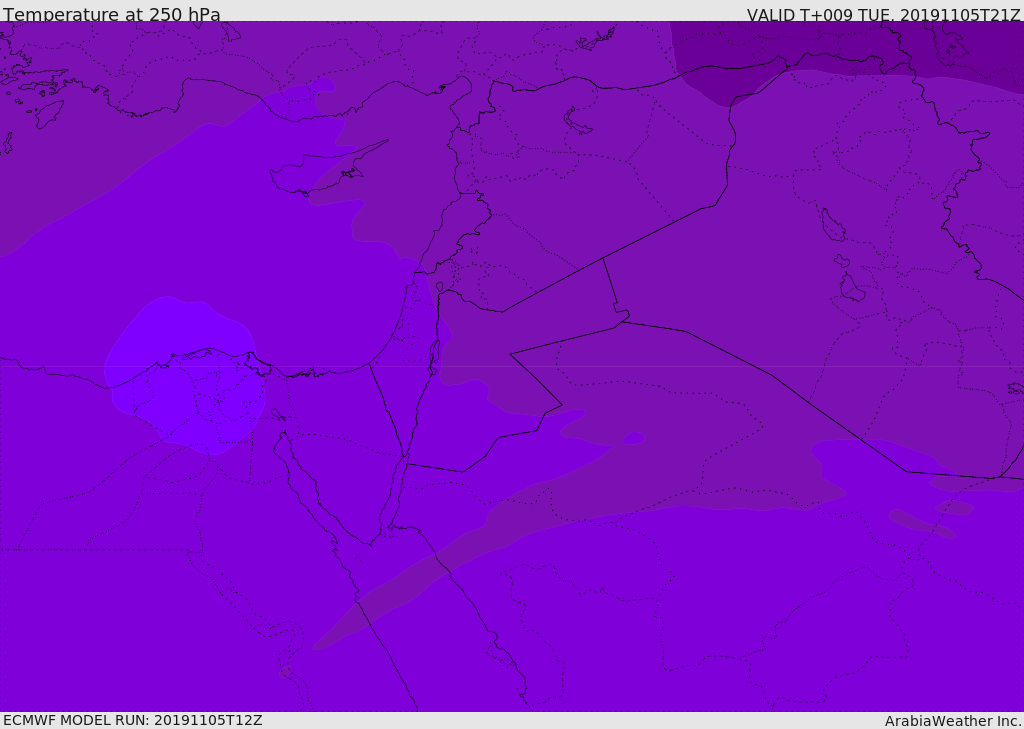Click the 'VALID T+009 TUE. 20191105T21Z' label
Image resolution: width=1024 pixels, height=729 pixels.
point(884,14)
